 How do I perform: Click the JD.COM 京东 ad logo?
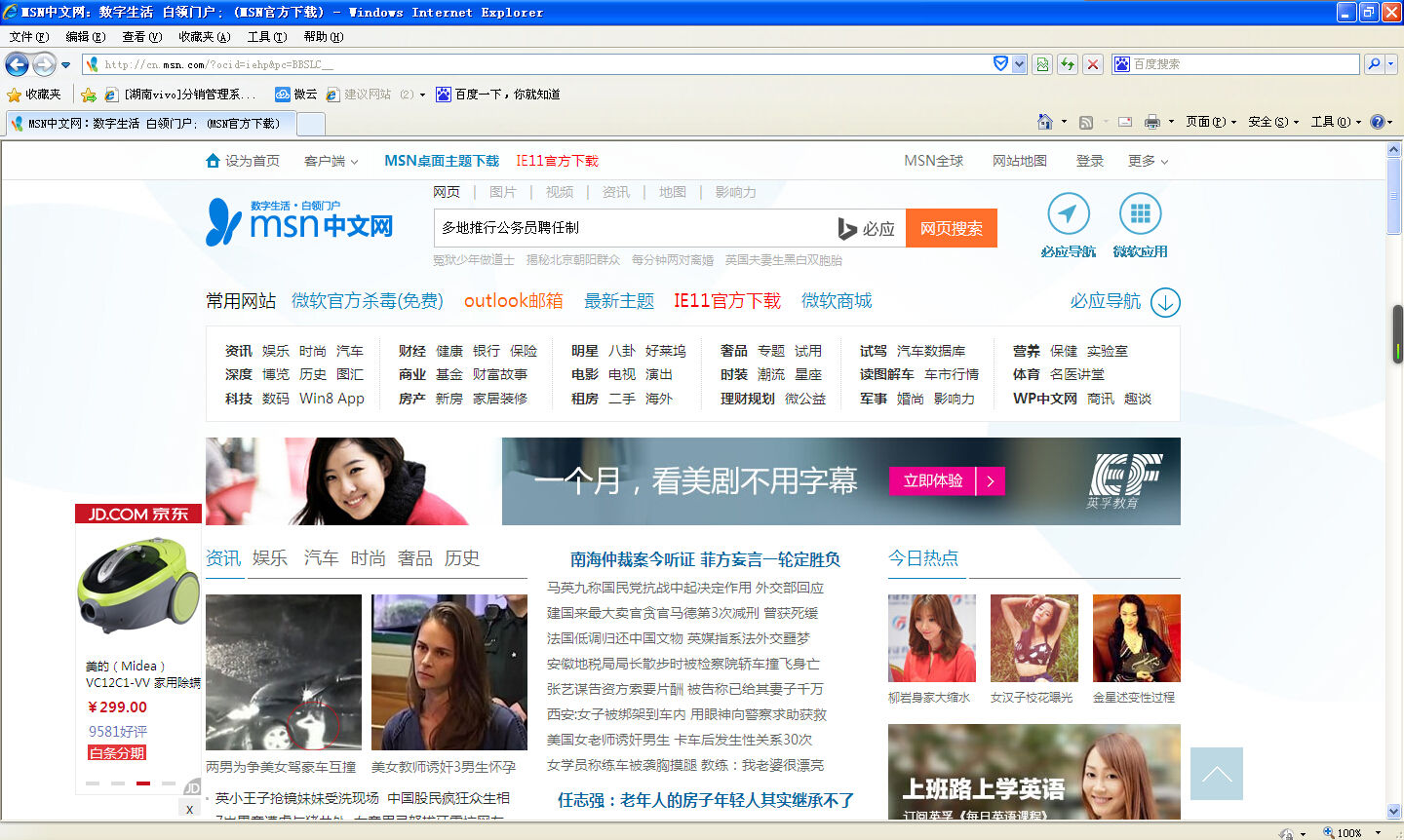point(138,514)
